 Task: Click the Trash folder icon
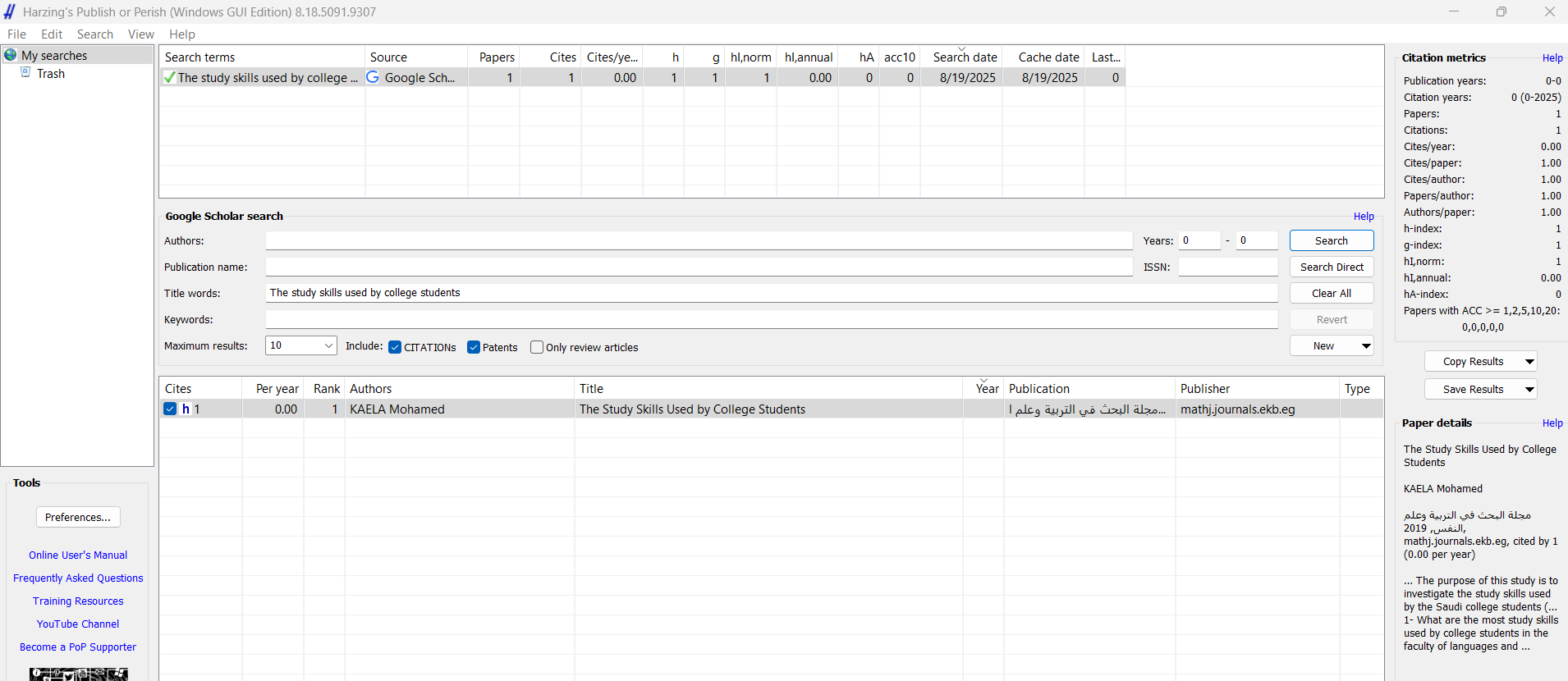coord(25,73)
